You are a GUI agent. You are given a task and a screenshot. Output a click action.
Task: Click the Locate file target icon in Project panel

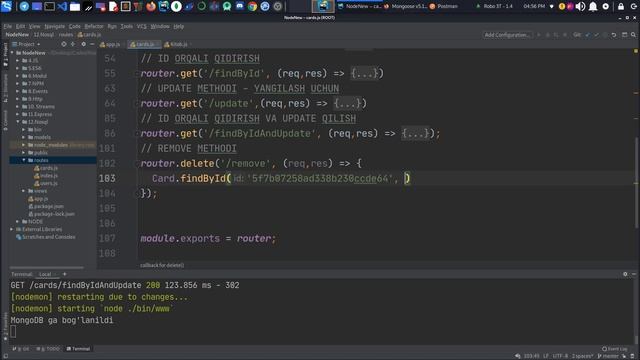coord(64,44)
